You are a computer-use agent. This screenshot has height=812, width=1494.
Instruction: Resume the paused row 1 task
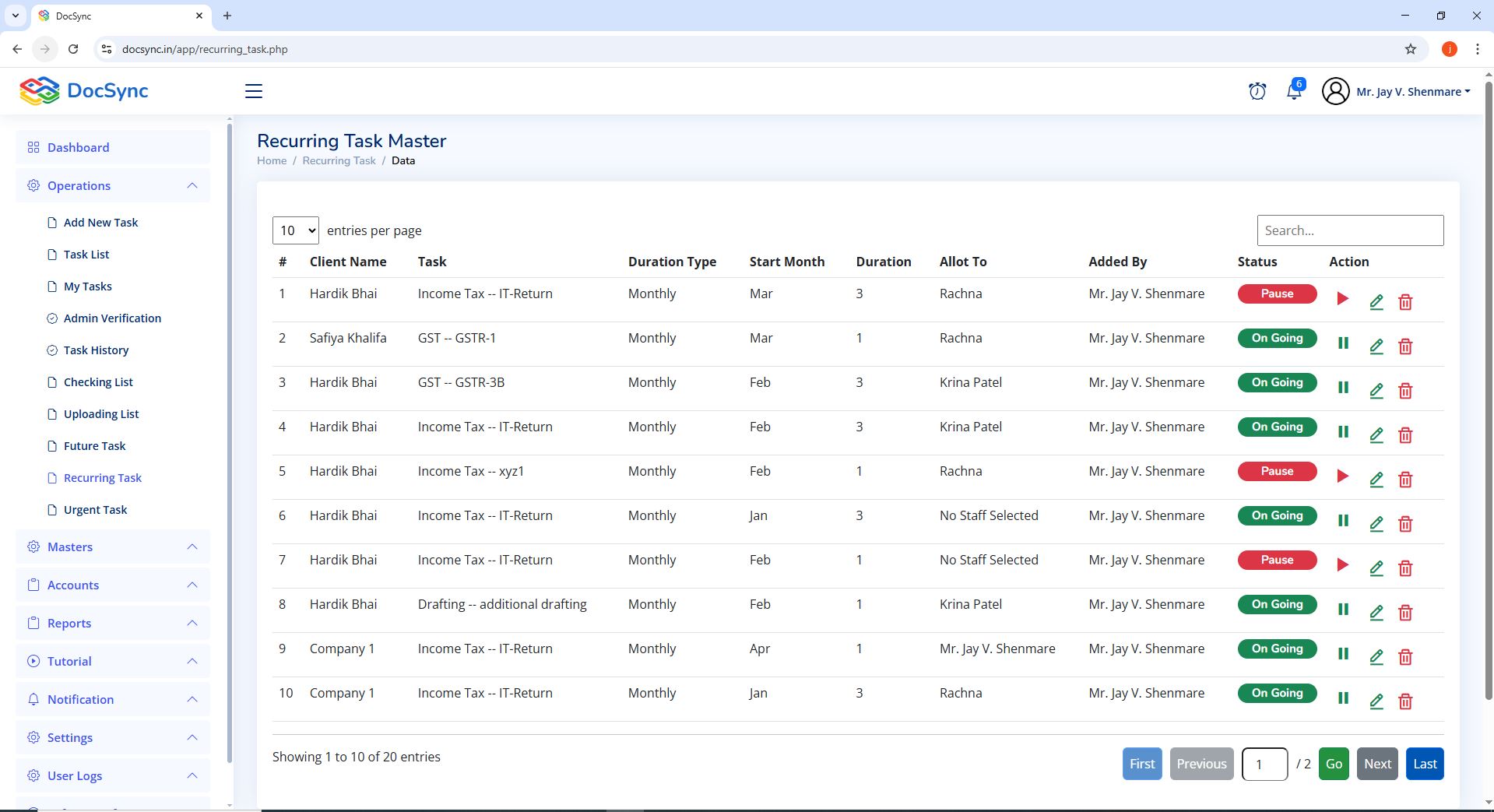1342,299
